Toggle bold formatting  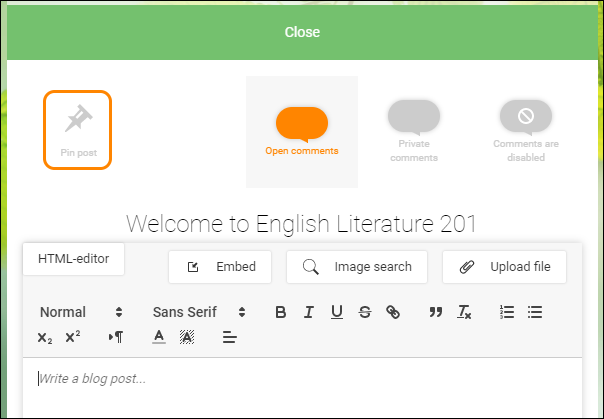[281, 312]
